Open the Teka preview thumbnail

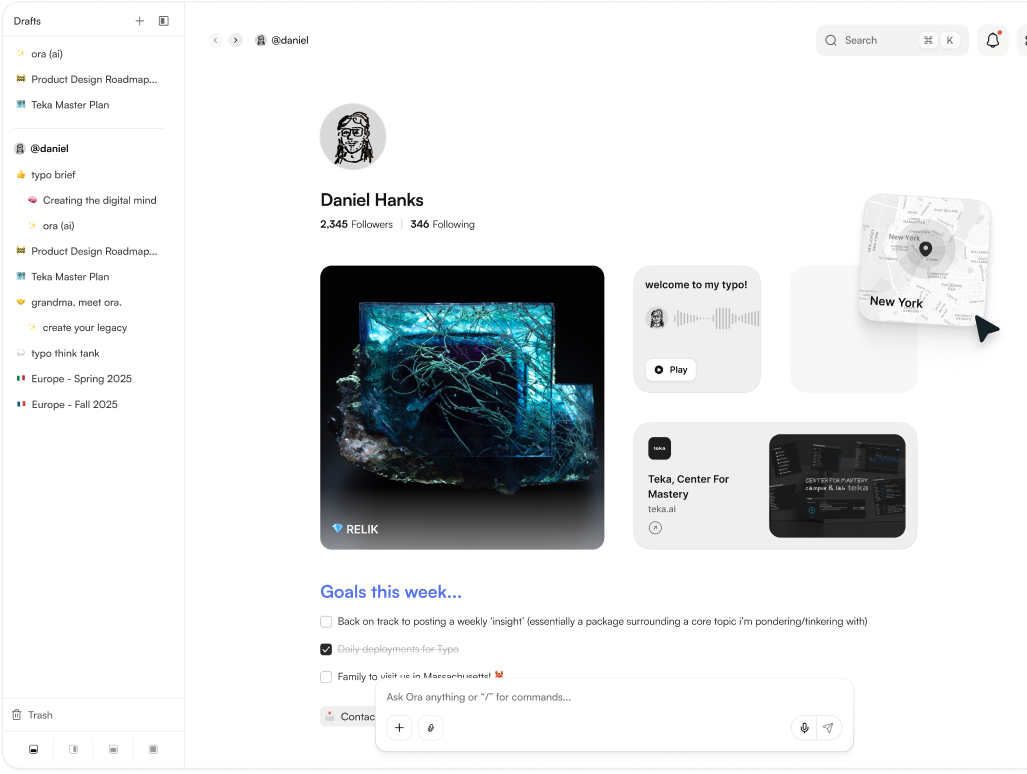(837, 486)
